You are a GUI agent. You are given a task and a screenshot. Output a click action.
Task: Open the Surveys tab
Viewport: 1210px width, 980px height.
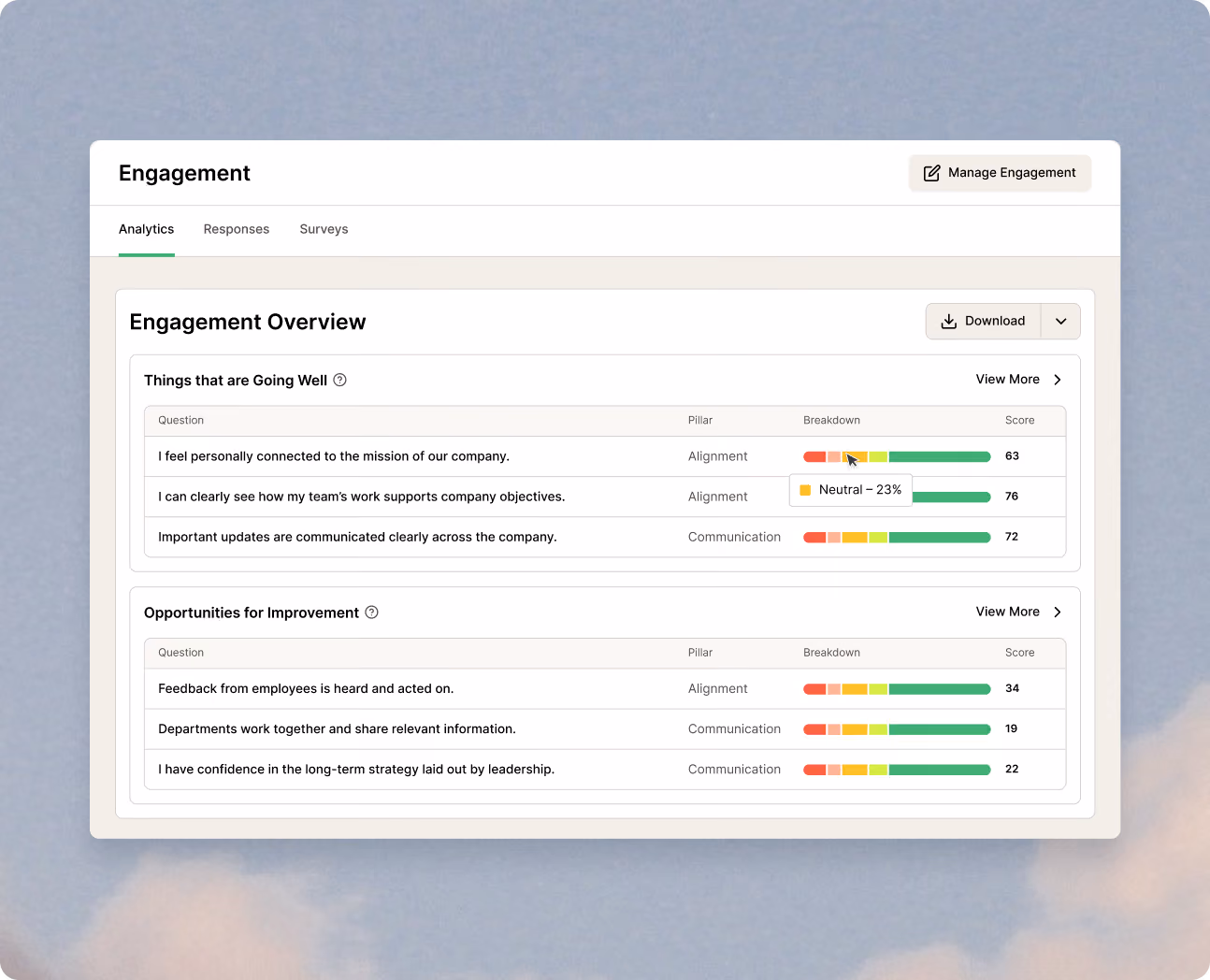point(324,229)
